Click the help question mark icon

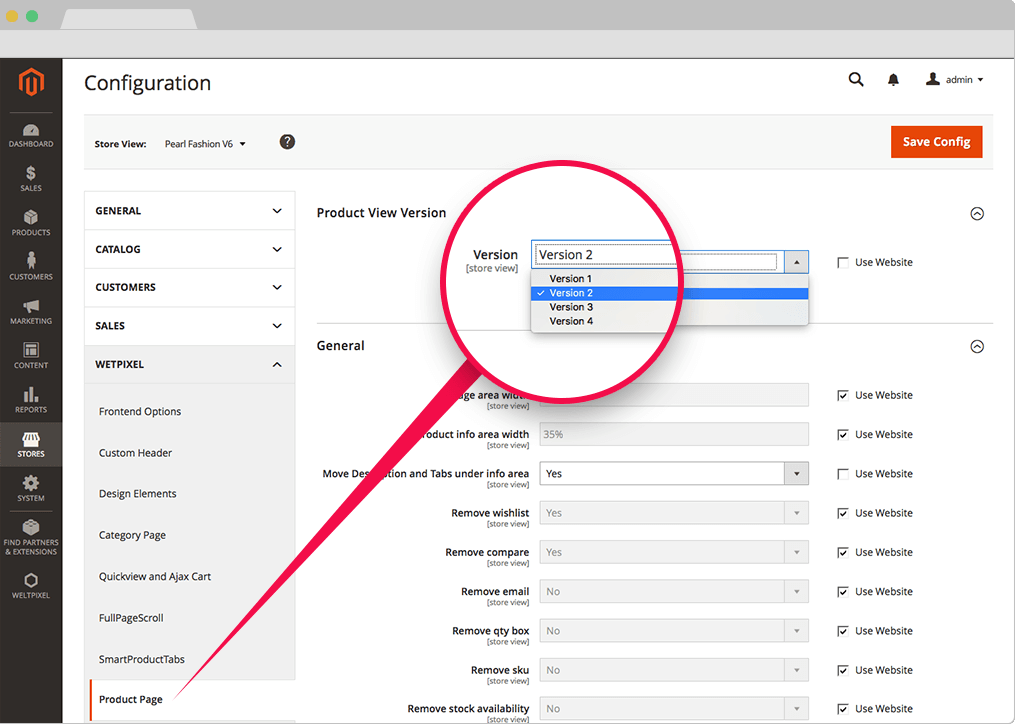[287, 142]
